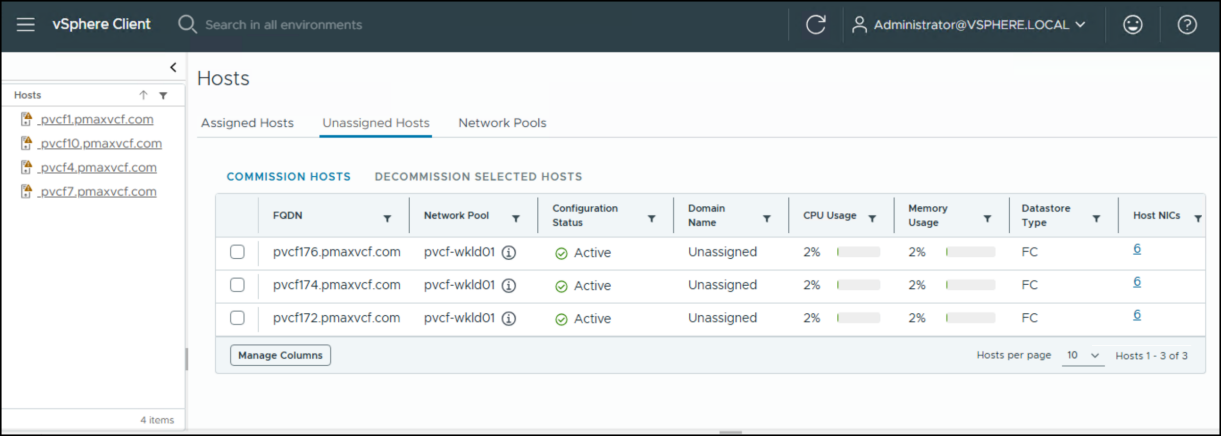Click host icon beside pvcf10.pmaxvcf.com
Image resolution: width=1221 pixels, height=436 pixels.
[28, 144]
